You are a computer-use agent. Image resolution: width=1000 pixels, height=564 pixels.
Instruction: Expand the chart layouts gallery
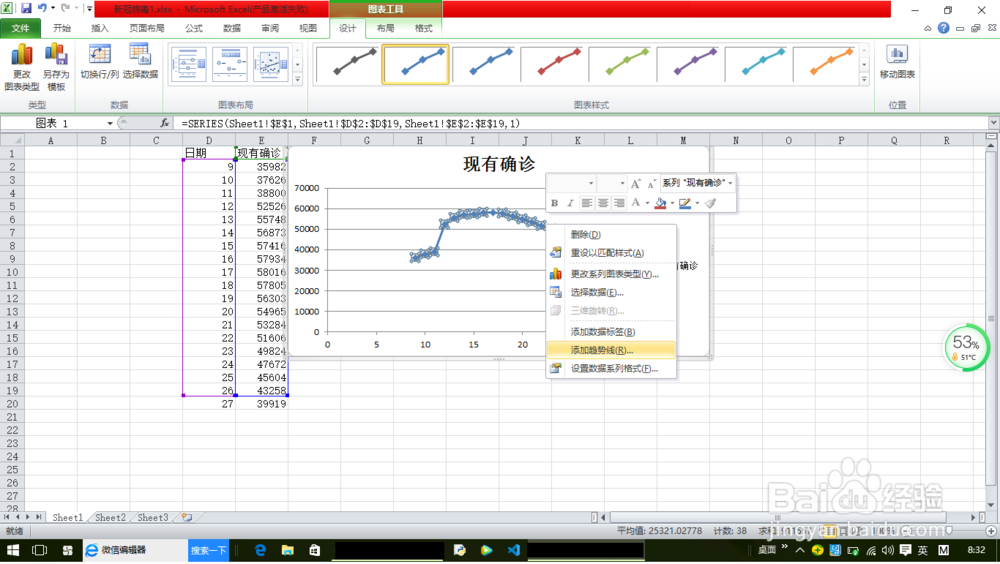click(x=297, y=80)
